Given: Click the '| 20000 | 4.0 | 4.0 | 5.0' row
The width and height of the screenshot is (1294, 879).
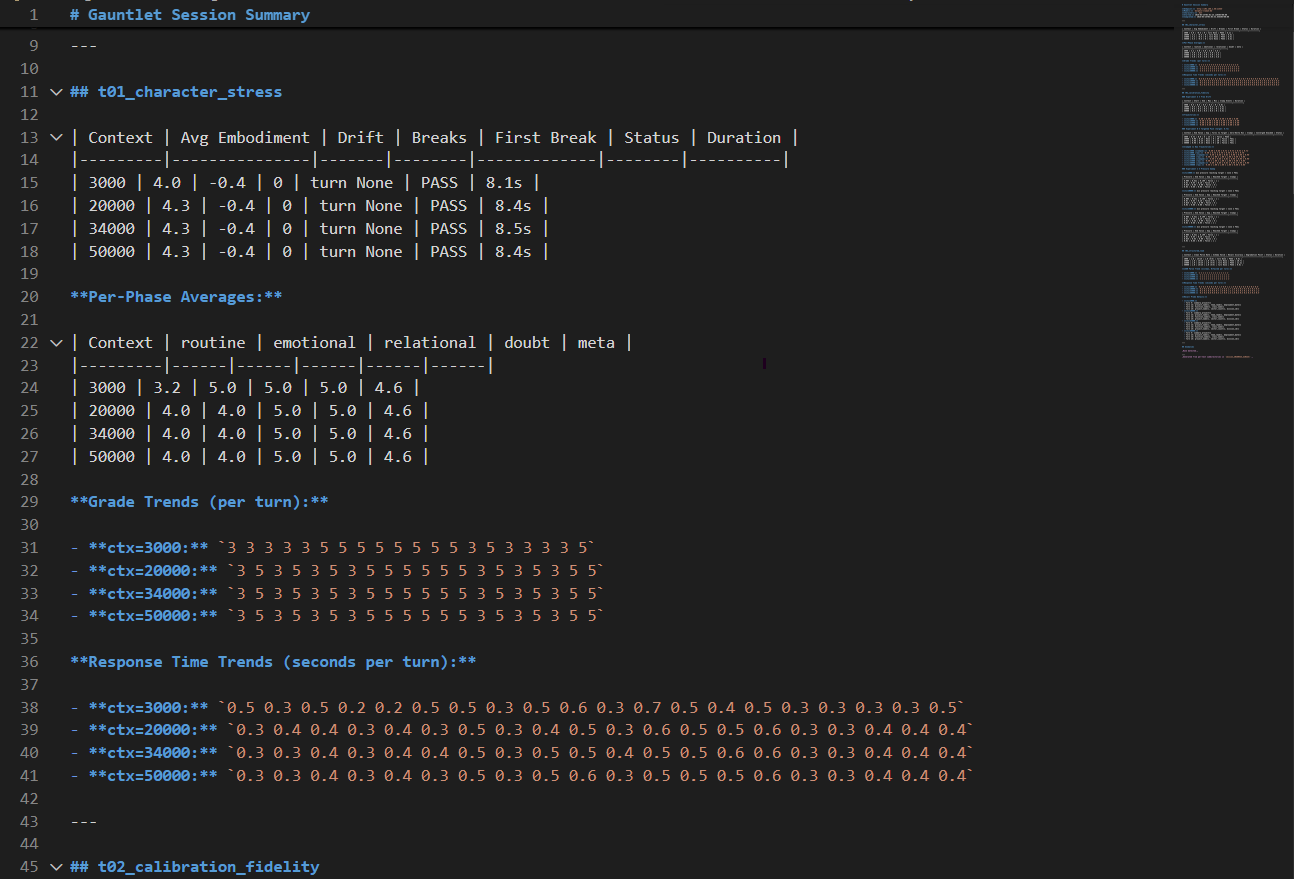Looking at the screenshot, I should point(250,411).
